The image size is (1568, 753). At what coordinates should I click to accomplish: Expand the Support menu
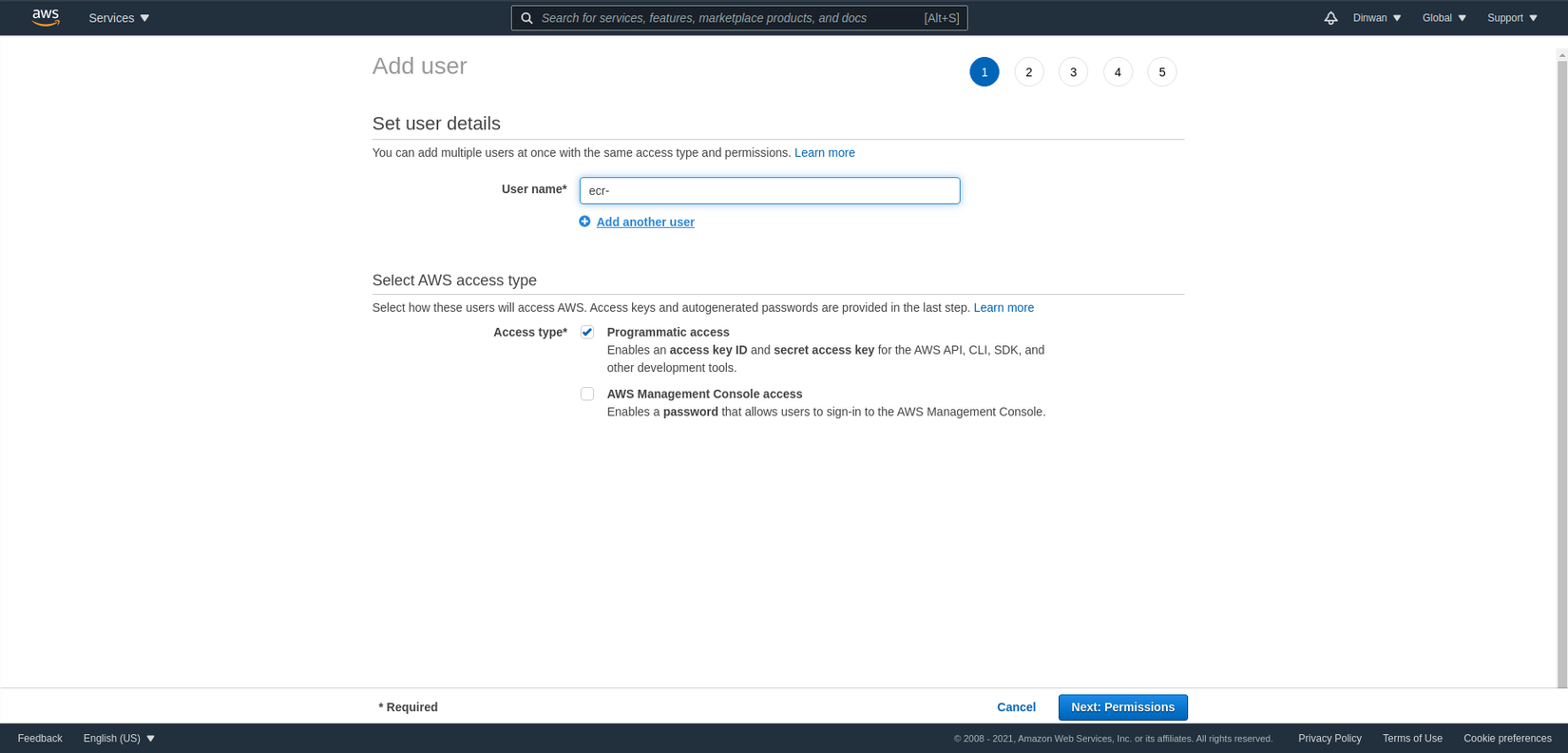pos(1512,18)
